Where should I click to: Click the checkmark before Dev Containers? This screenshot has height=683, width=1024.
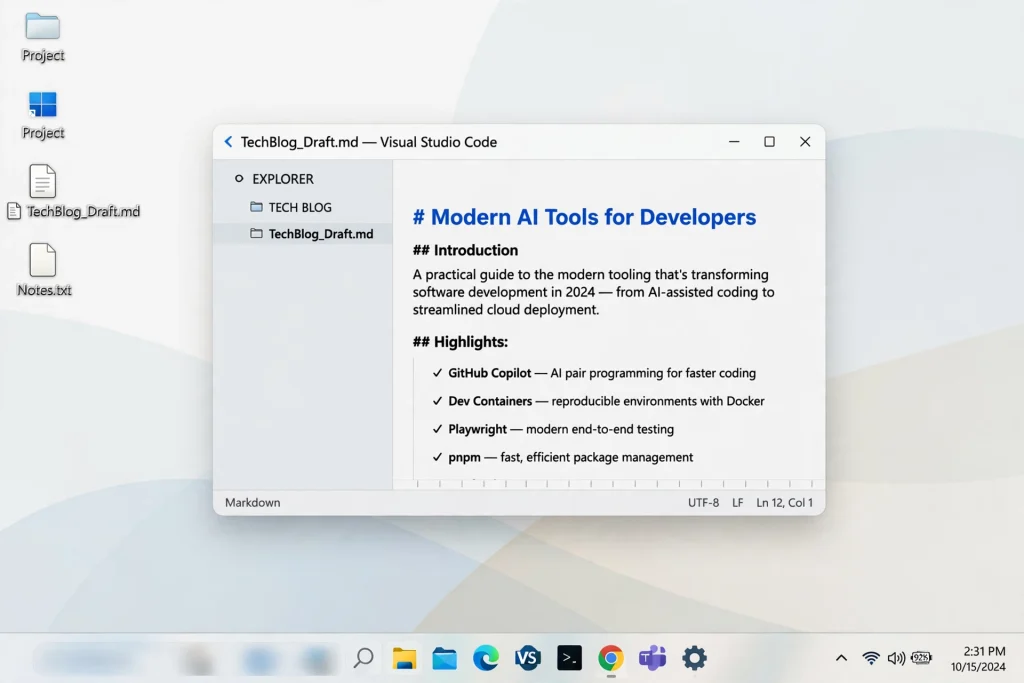(437, 401)
